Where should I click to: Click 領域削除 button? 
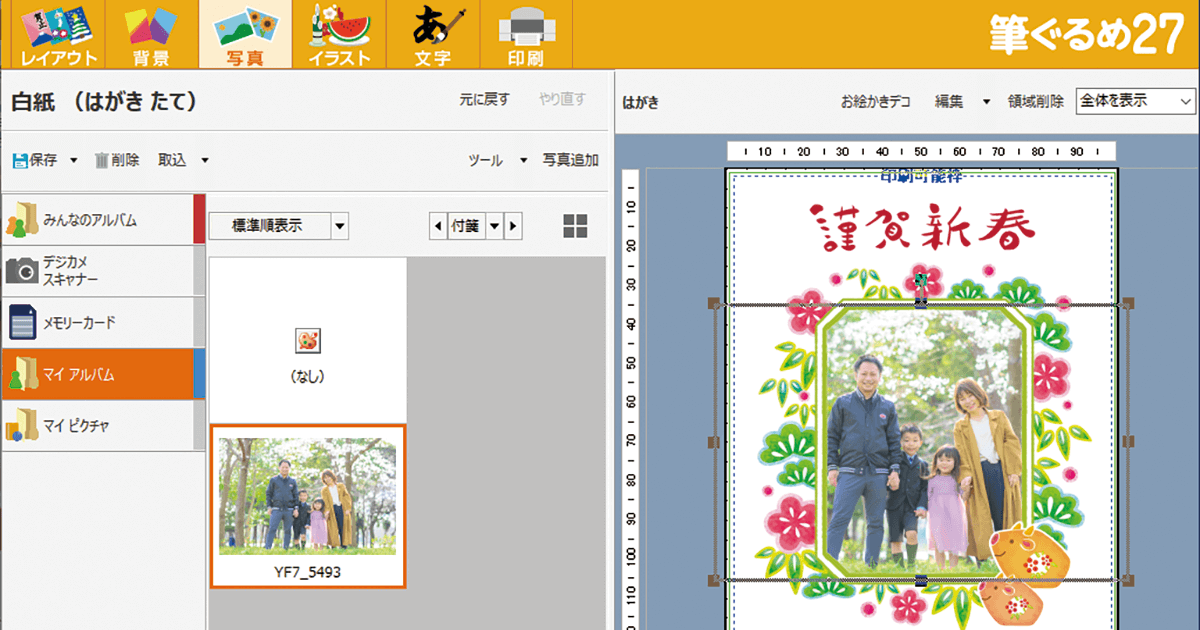coord(1036,101)
